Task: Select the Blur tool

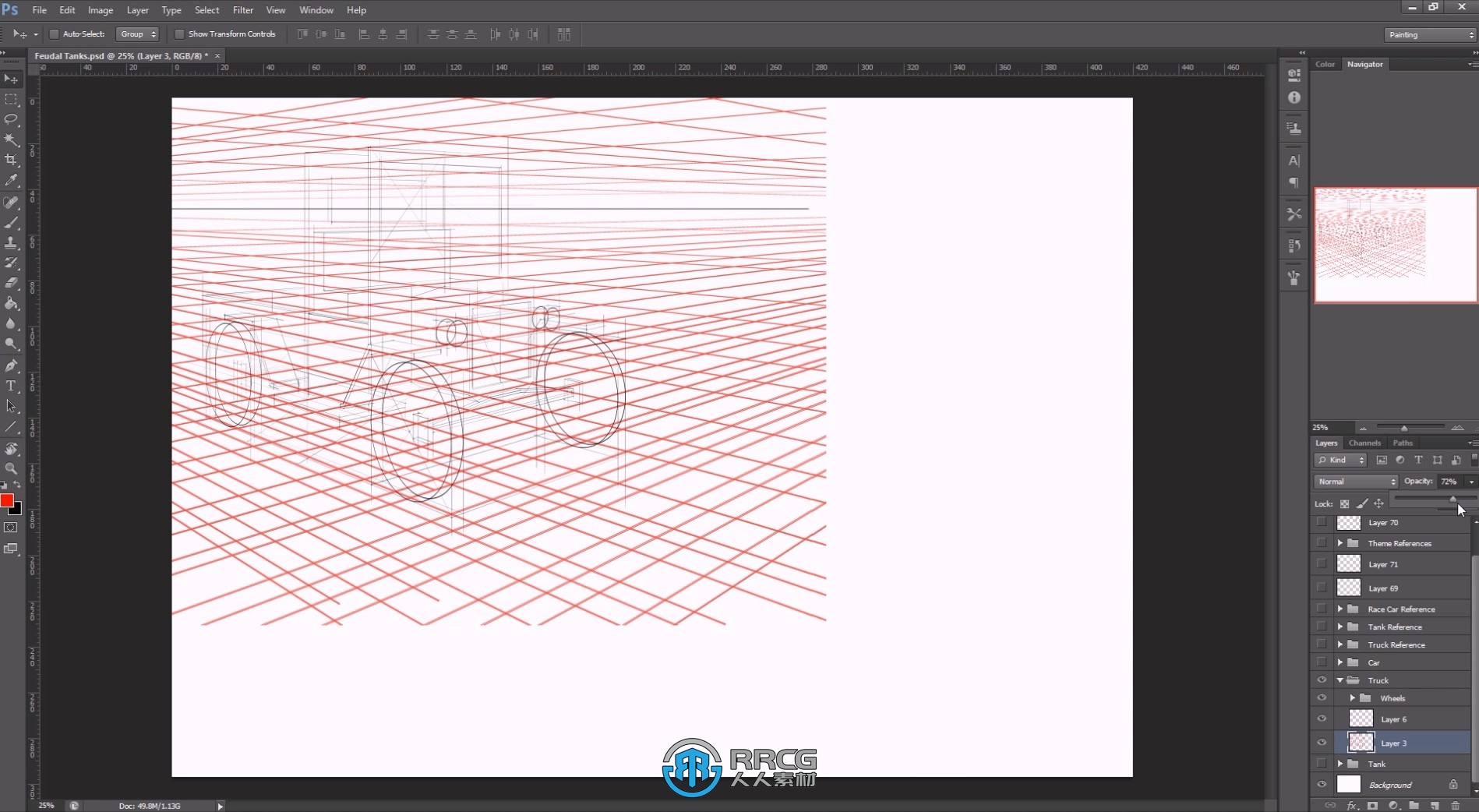Action: (11, 324)
